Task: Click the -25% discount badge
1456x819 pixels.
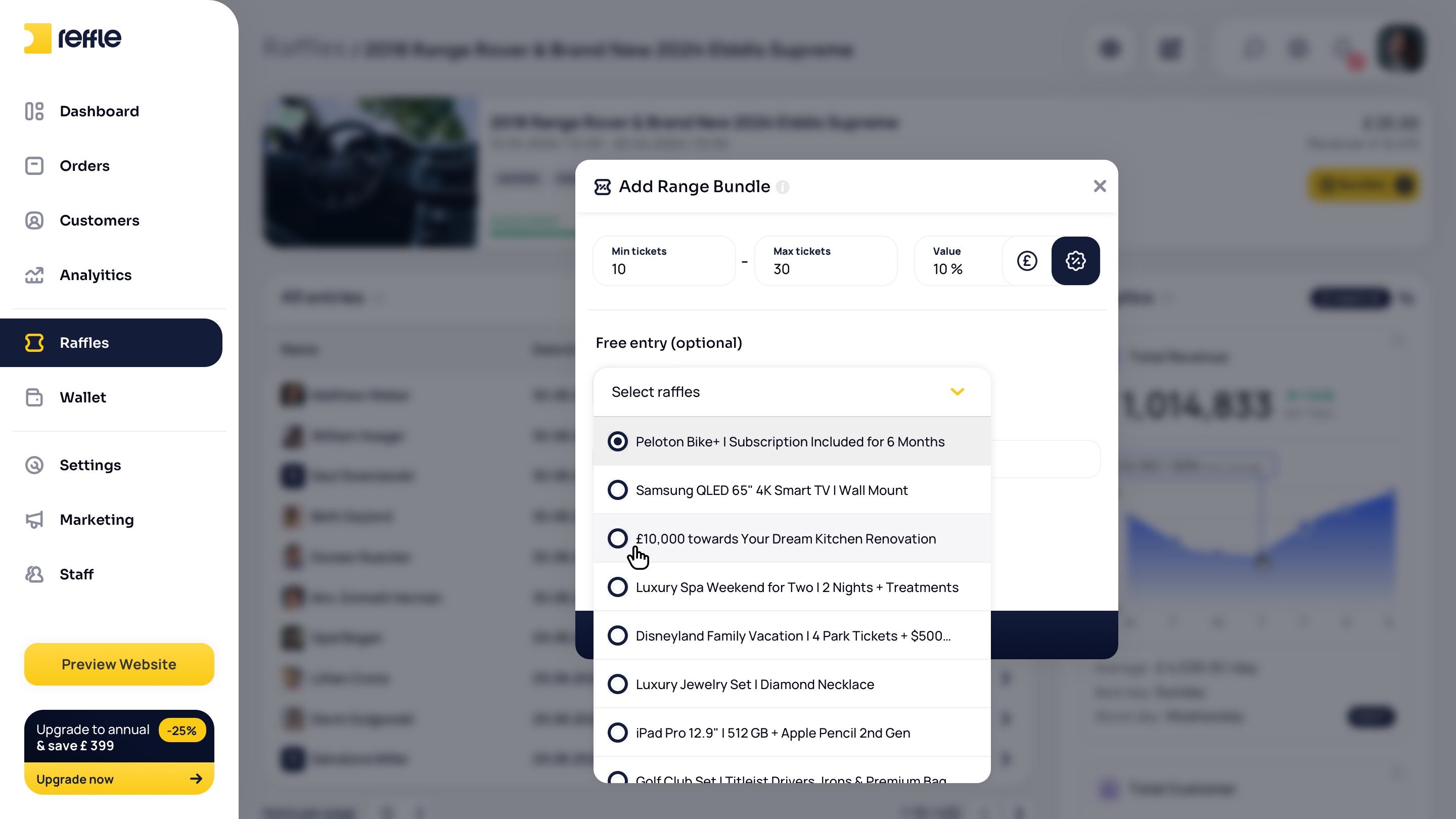Action: [x=182, y=730]
